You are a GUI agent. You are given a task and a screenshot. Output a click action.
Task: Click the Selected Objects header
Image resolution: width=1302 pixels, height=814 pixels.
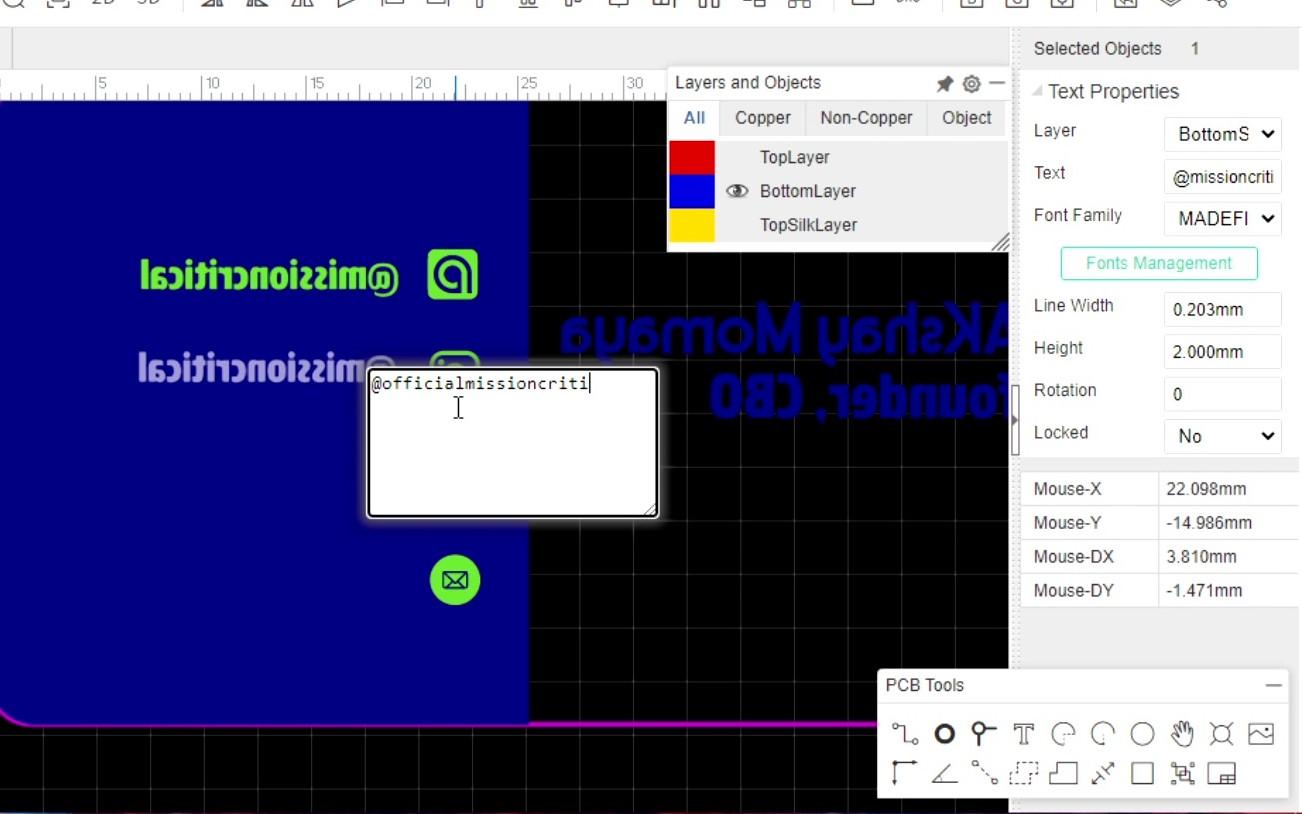tap(1097, 49)
